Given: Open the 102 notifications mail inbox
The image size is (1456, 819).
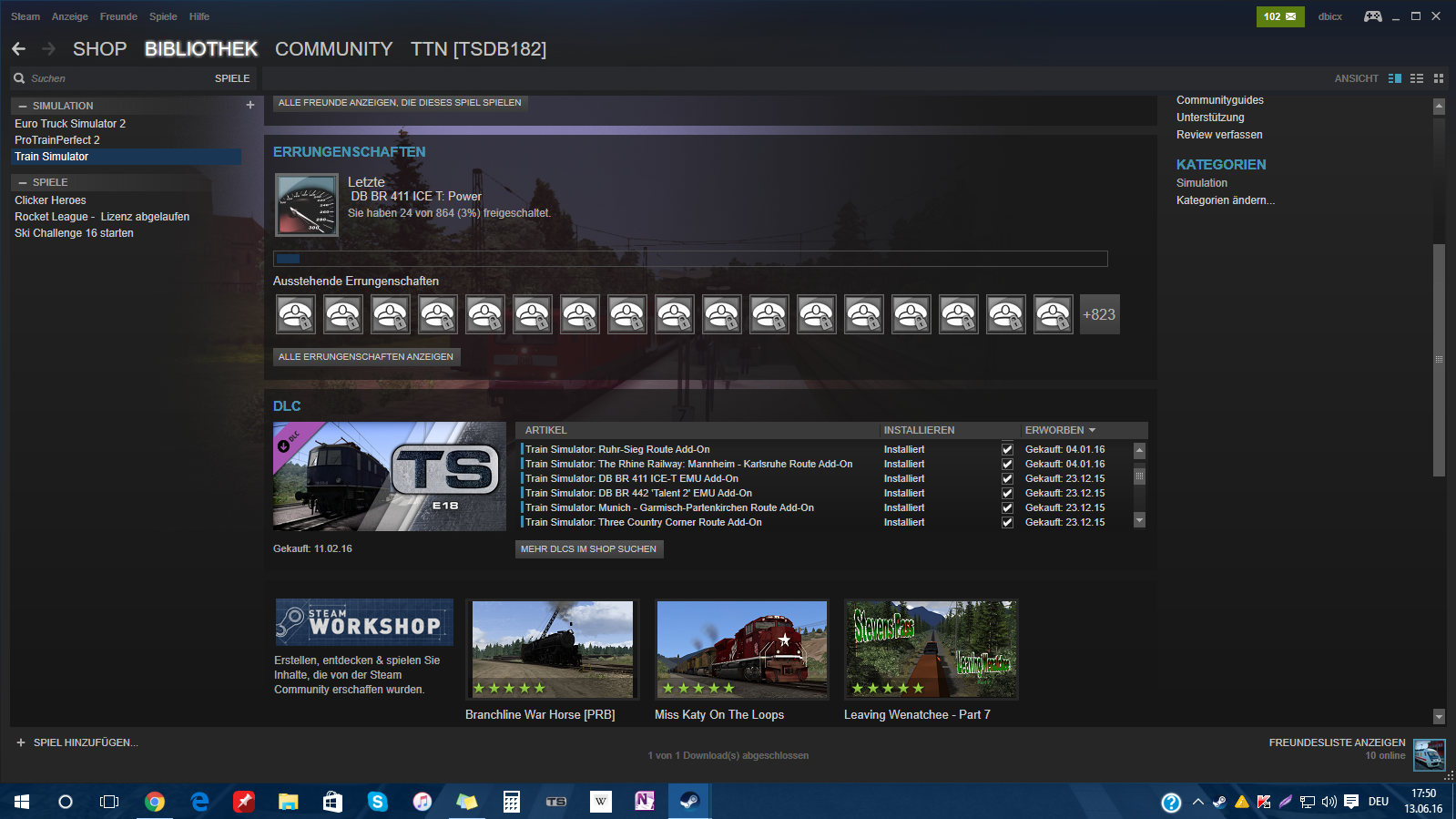Looking at the screenshot, I should (1280, 16).
